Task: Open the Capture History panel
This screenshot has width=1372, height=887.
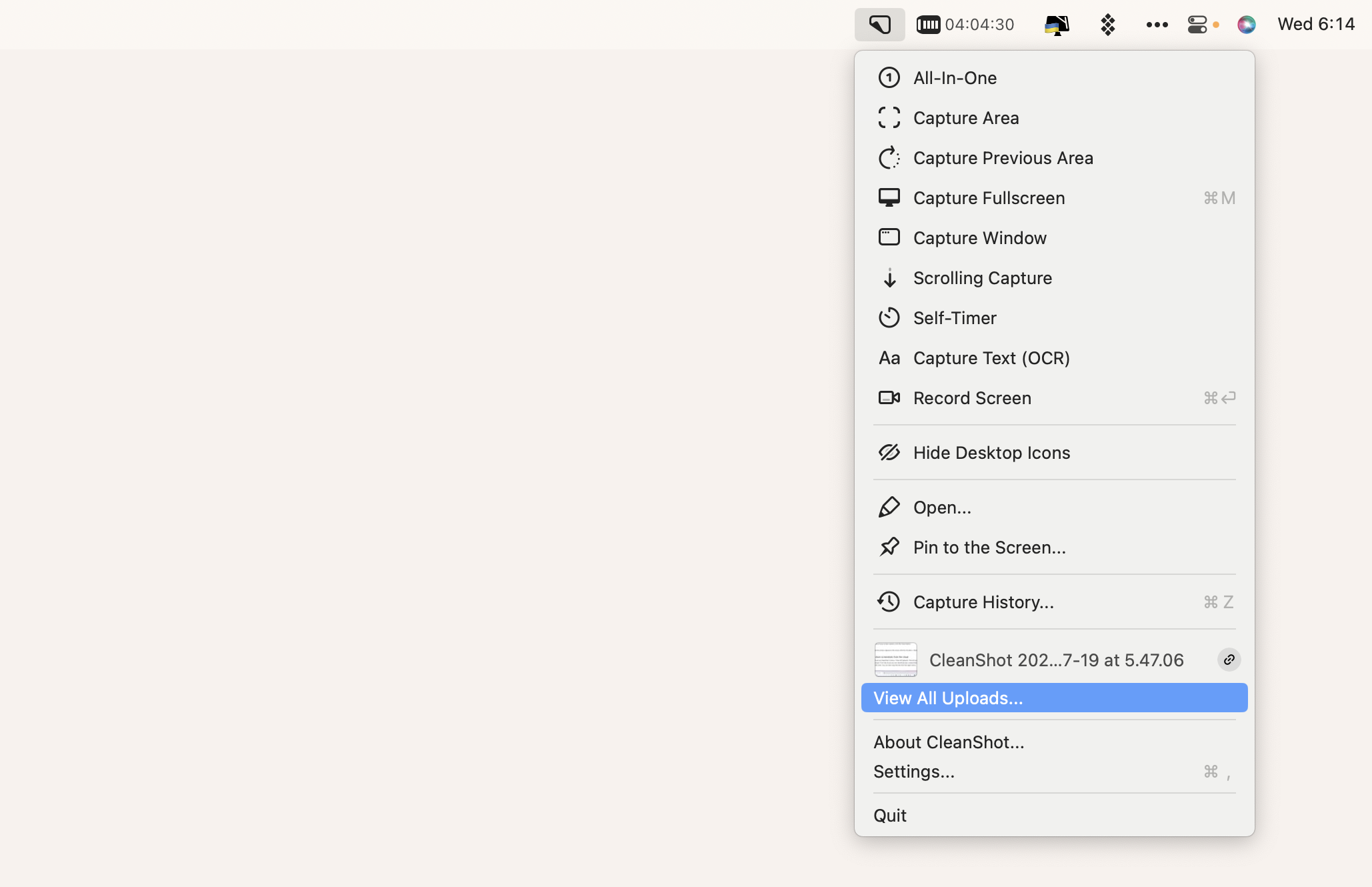Action: 984,601
